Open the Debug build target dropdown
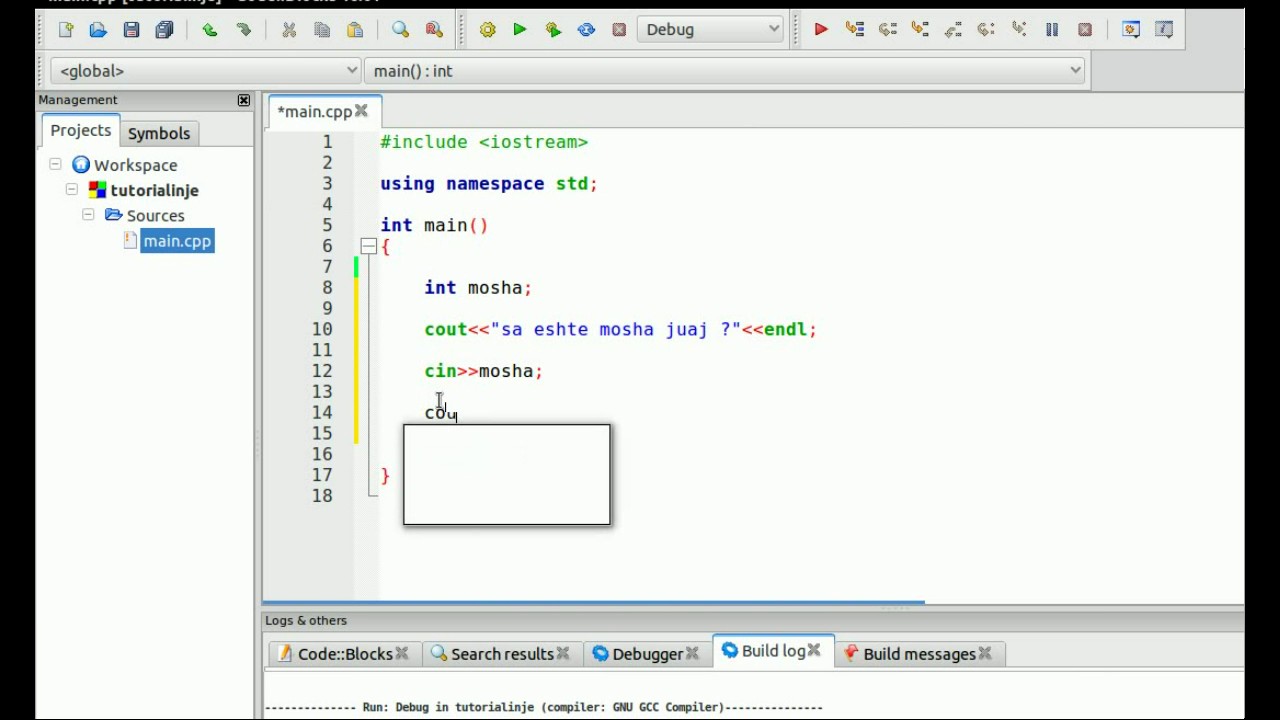 click(x=711, y=30)
